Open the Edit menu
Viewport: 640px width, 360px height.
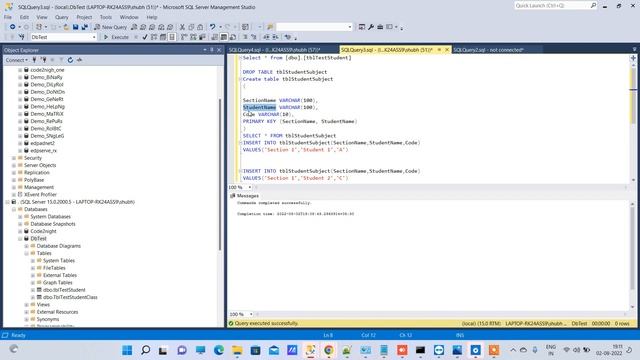pyautogui.click(x=24, y=17)
